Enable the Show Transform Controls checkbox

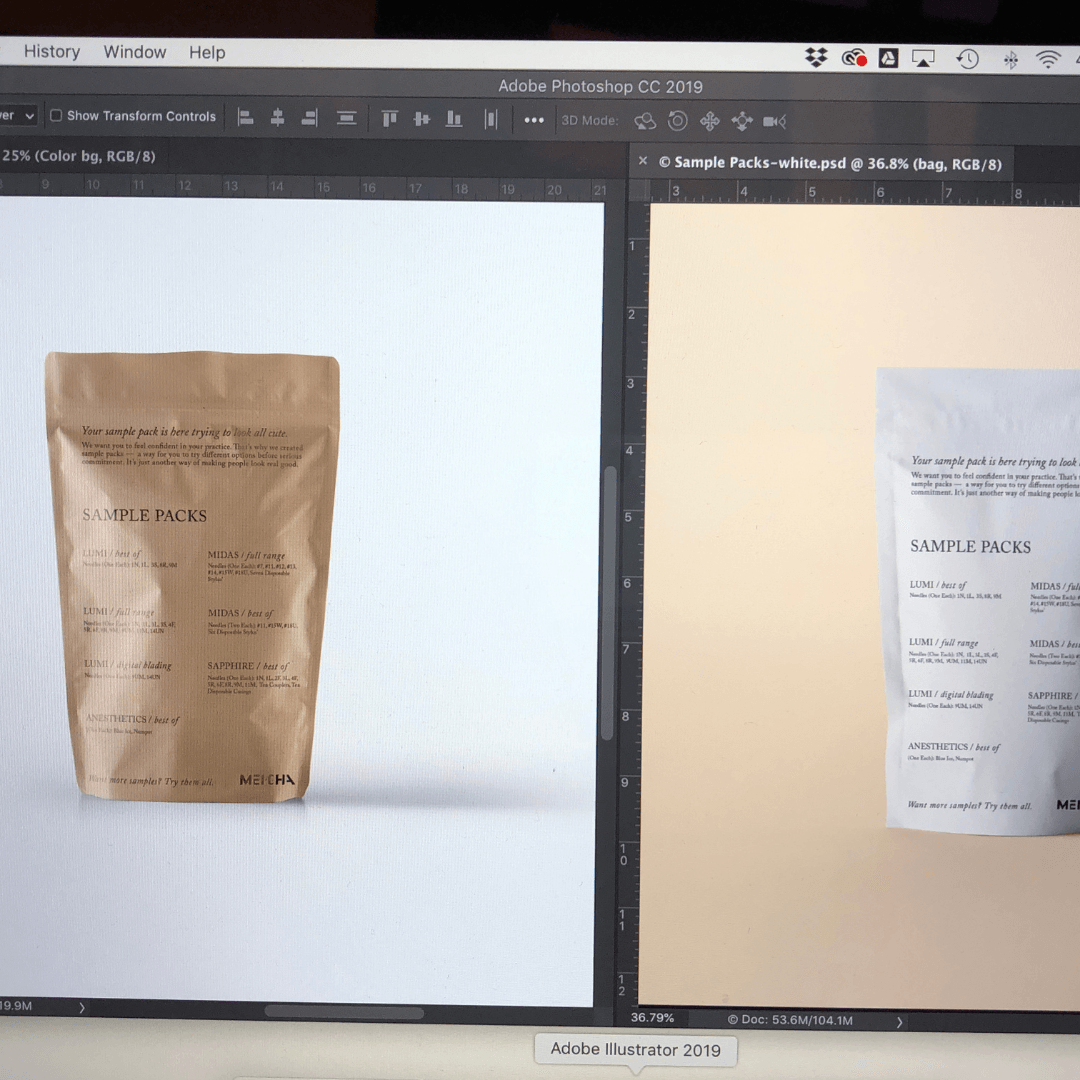56,116
